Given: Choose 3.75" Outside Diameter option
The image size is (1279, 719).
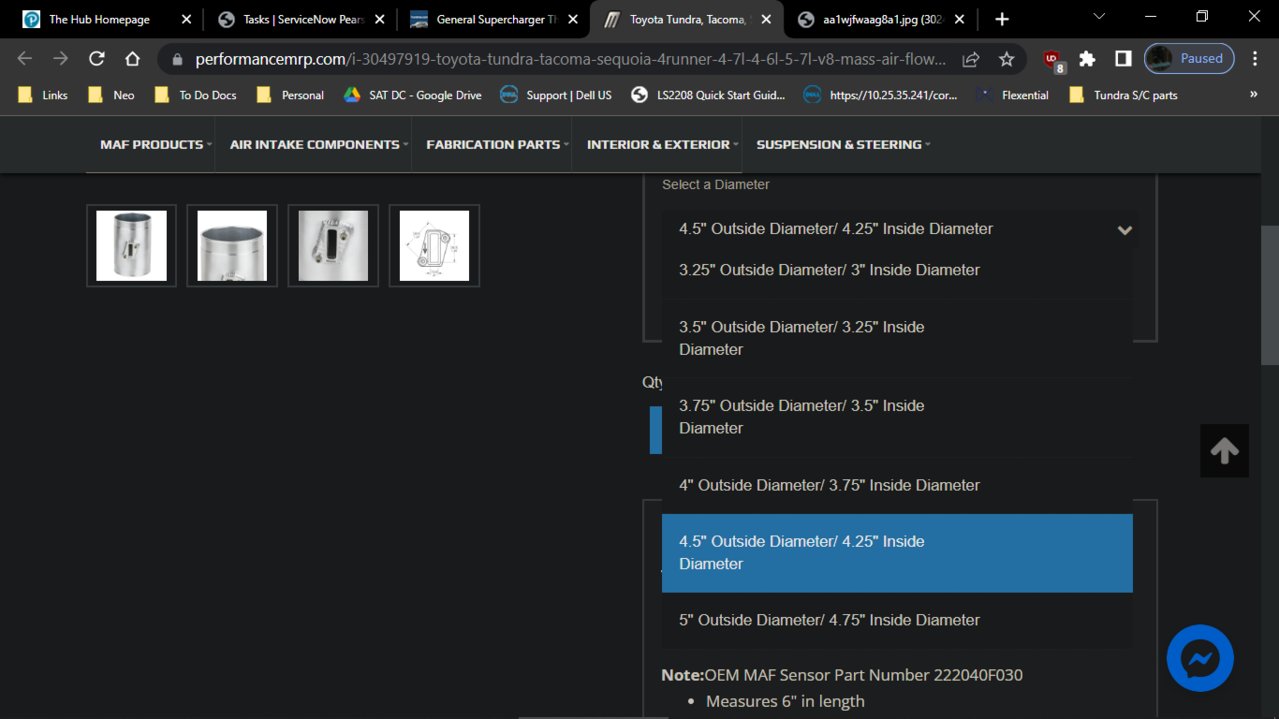Looking at the screenshot, I should point(897,417).
